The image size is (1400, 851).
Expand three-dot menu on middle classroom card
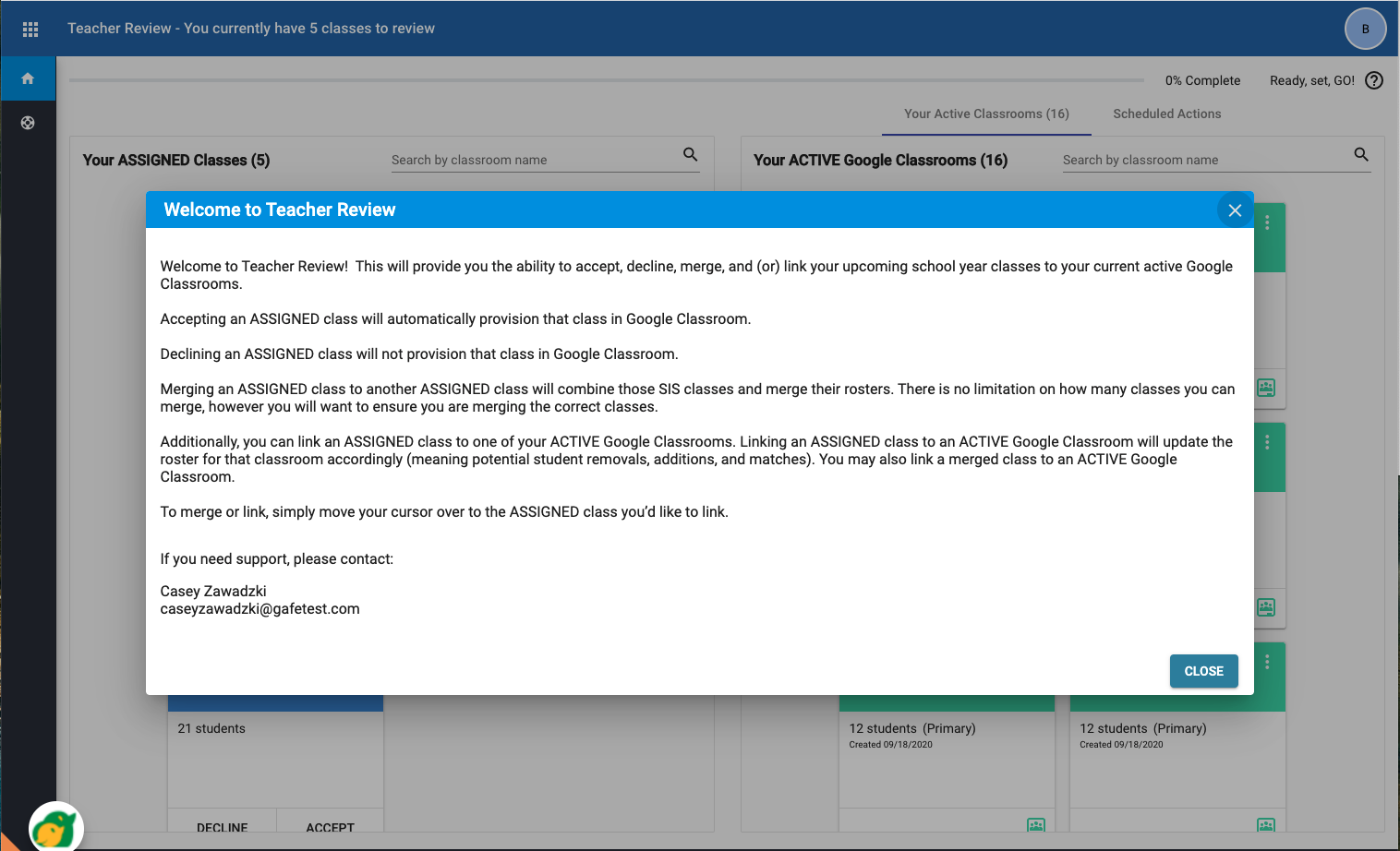point(1267,442)
